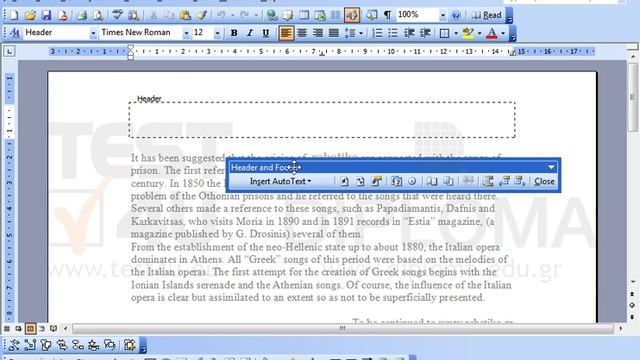Click the Insert Table icon
The width and height of the screenshot is (640, 360).
pyautogui.click(x=304, y=16)
